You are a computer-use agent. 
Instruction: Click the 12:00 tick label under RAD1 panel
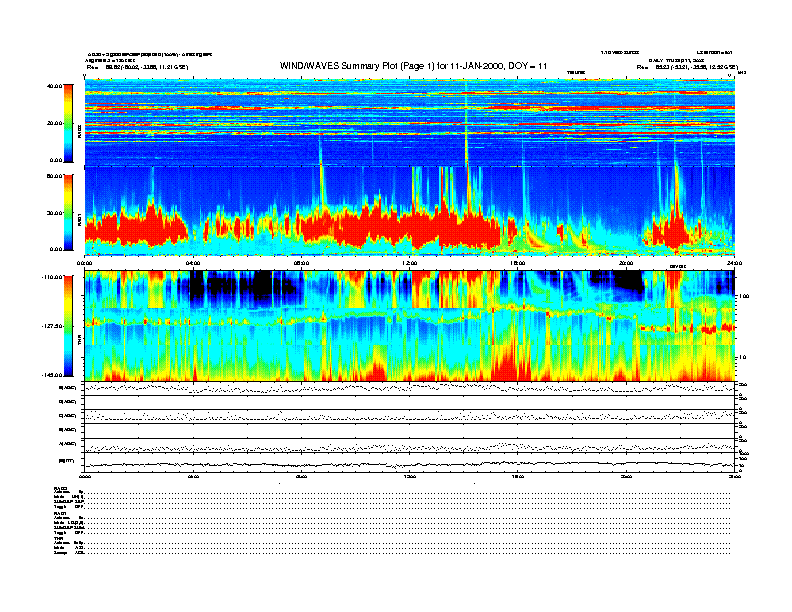410,263
